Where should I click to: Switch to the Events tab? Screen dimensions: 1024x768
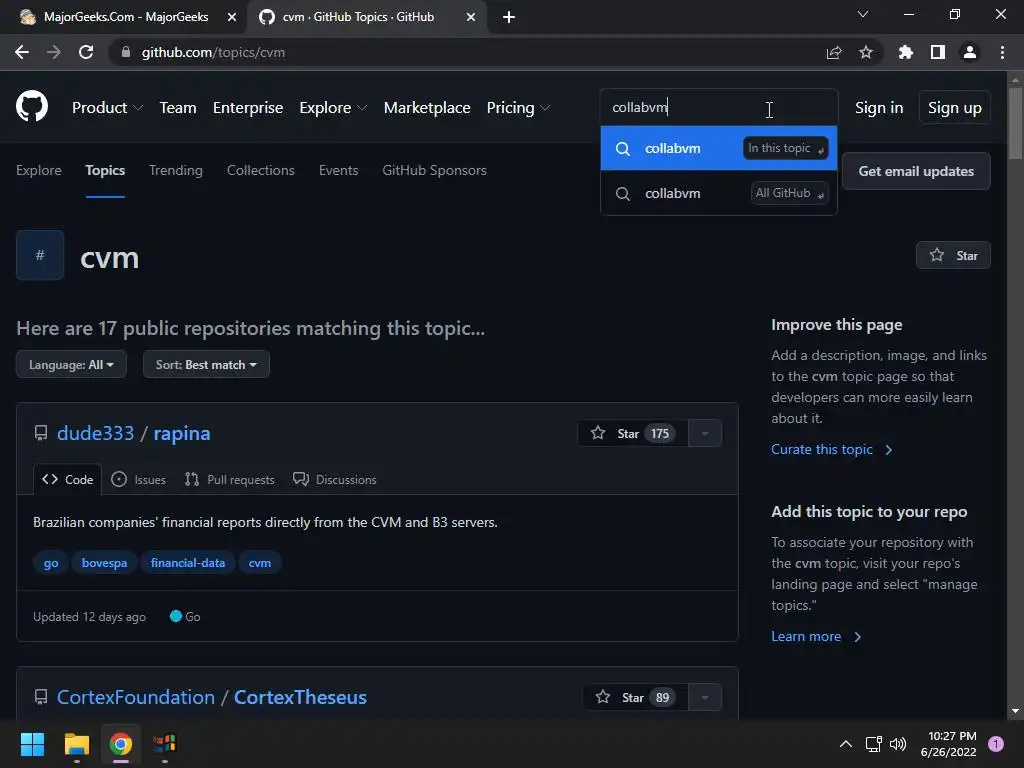[x=338, y=170]
